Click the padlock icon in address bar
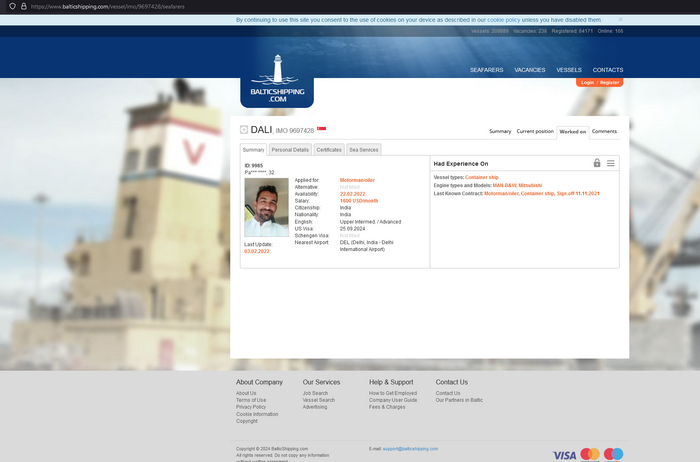Viewport: 700px width, 462px height. (24, 6)
